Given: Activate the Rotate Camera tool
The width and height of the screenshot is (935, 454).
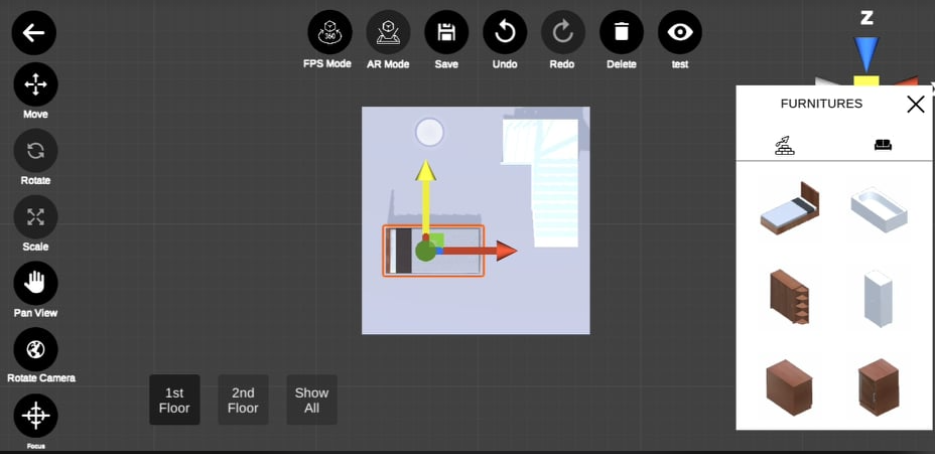Looking at the screenshot, I should tap(35, 349).
